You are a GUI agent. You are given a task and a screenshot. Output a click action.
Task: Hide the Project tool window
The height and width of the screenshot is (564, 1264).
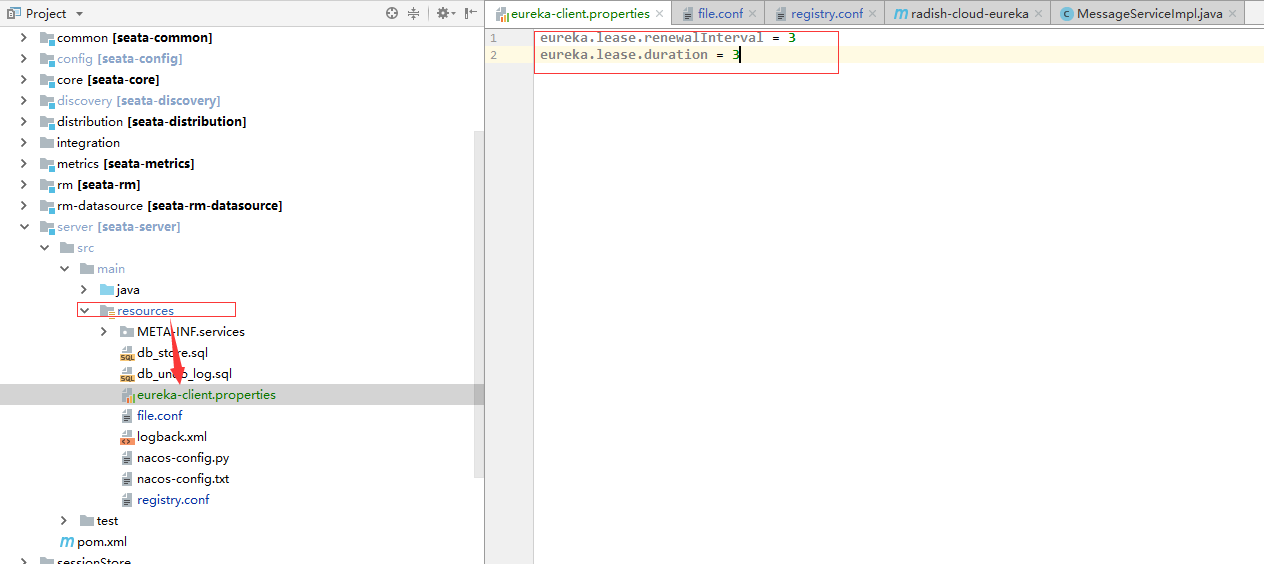[470, 13]
